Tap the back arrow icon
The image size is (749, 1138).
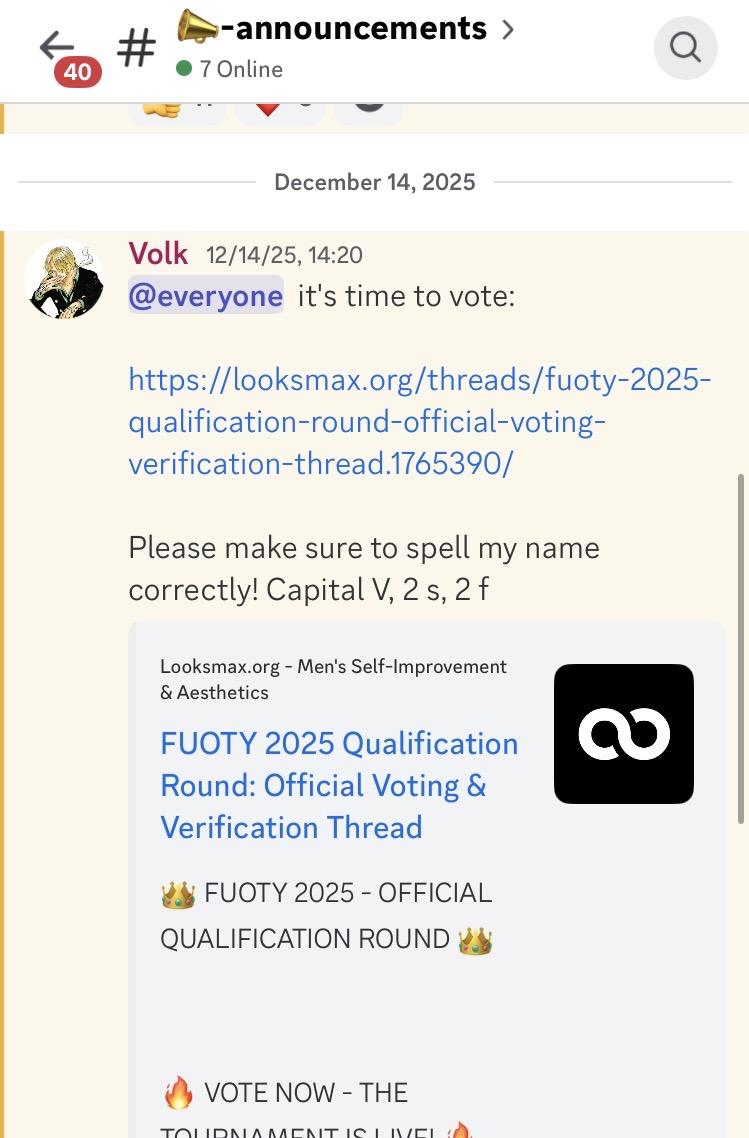pyautogui.click(x=58, y=44)
